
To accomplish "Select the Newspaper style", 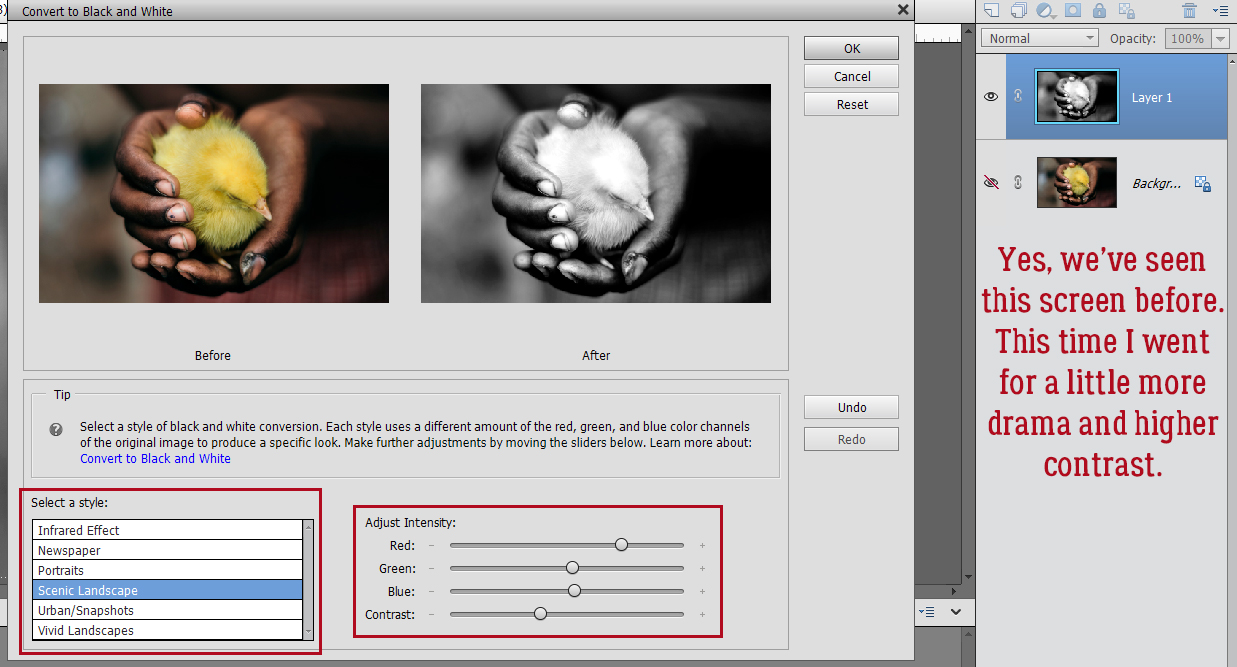I will pos(167,550).
